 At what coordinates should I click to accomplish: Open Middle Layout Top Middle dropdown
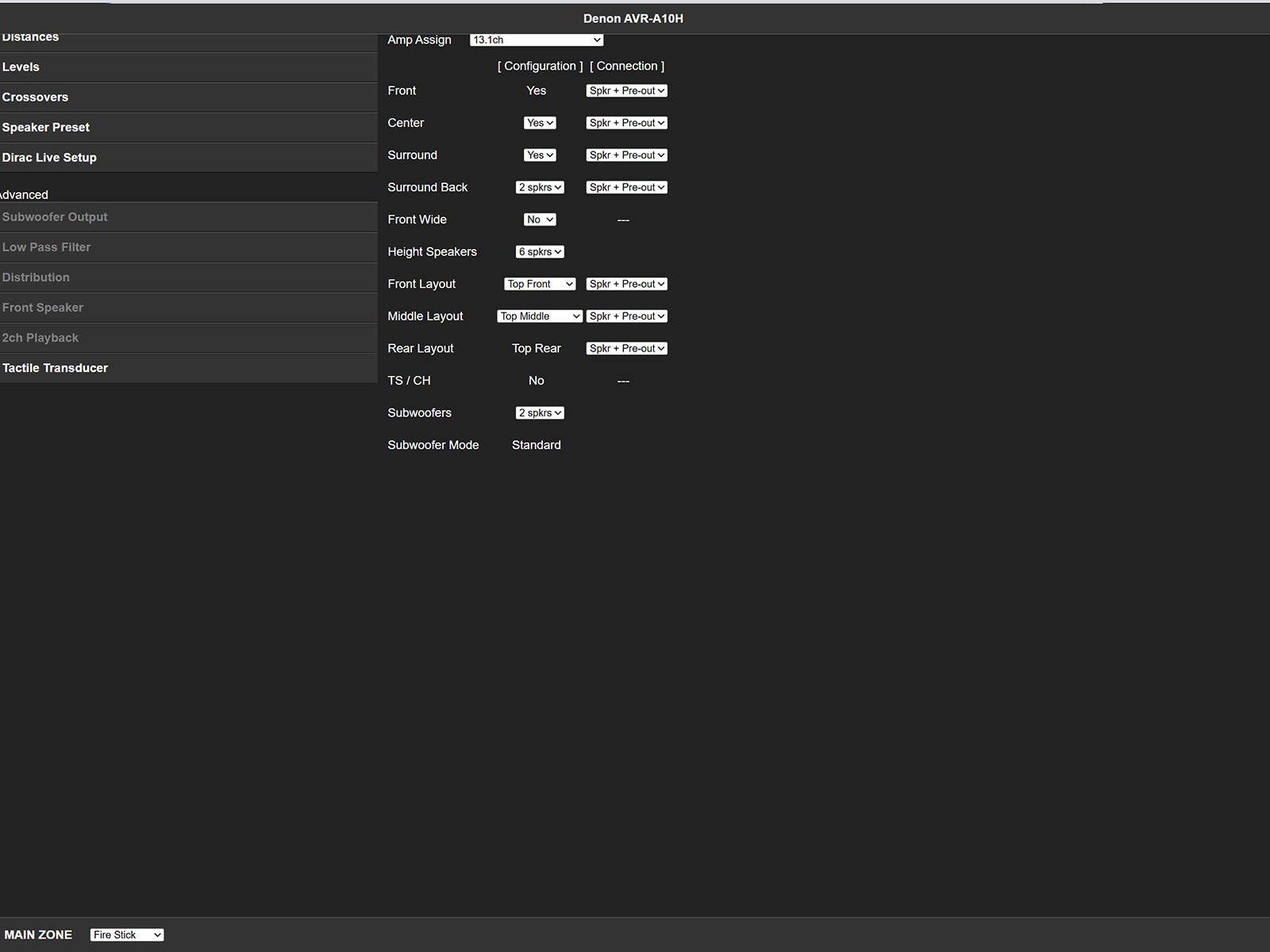click(x=540, y=316)
